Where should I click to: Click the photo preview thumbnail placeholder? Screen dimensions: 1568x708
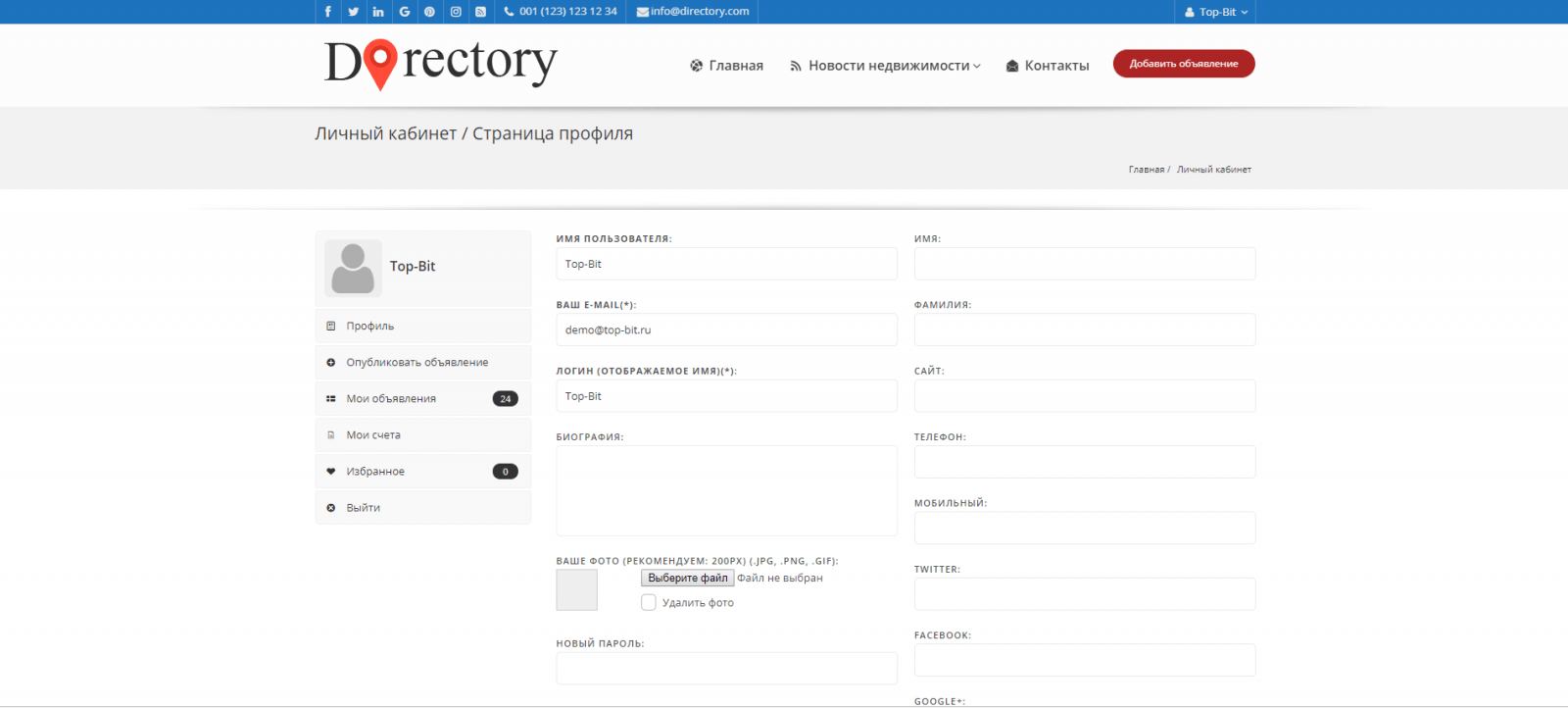(577, 590)
